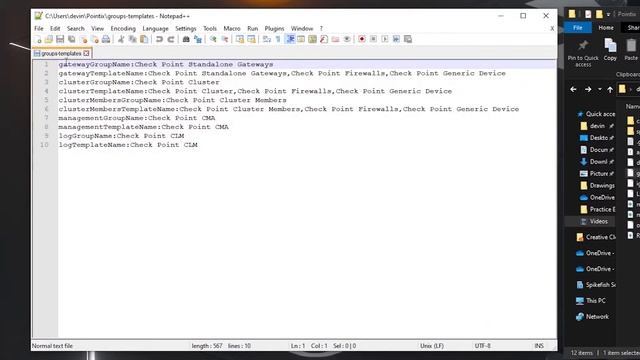The image size is (640, 360).
Task: Open the Language menu
Action: [x=155, y=29]
